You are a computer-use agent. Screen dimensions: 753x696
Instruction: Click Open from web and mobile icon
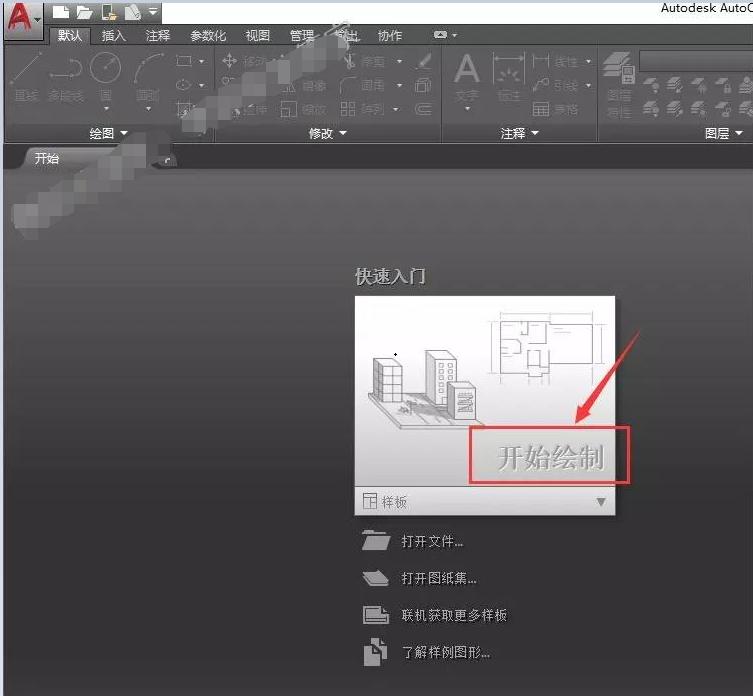coord(109,12)
